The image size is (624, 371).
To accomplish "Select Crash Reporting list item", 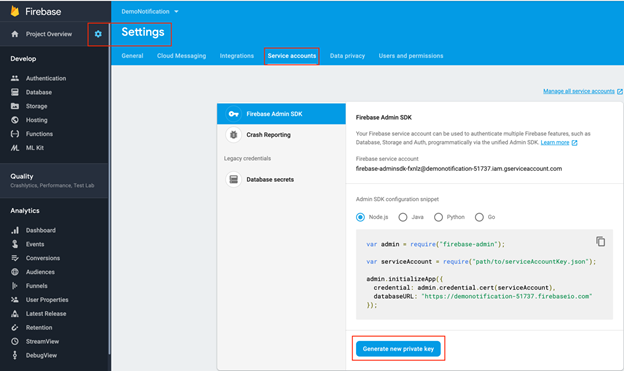I will pyautogui.click(x=281, y=135).
